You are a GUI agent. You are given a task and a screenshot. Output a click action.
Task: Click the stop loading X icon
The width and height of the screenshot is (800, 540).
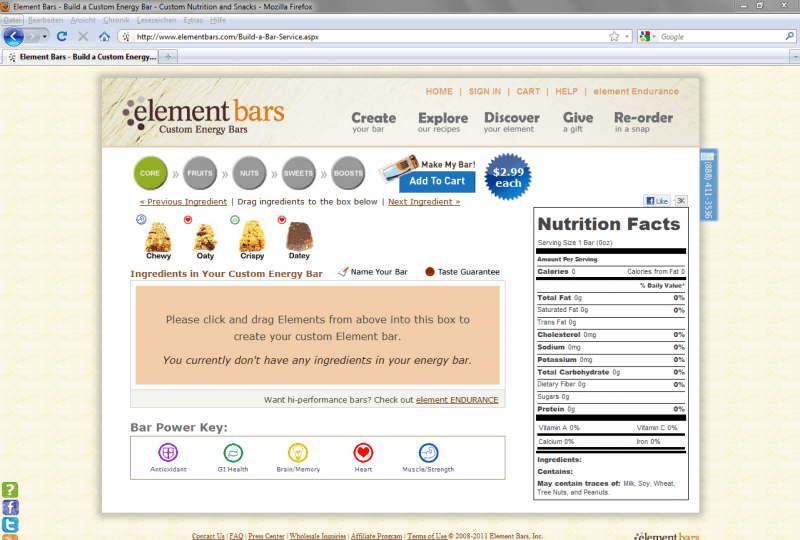pos(83,36)
